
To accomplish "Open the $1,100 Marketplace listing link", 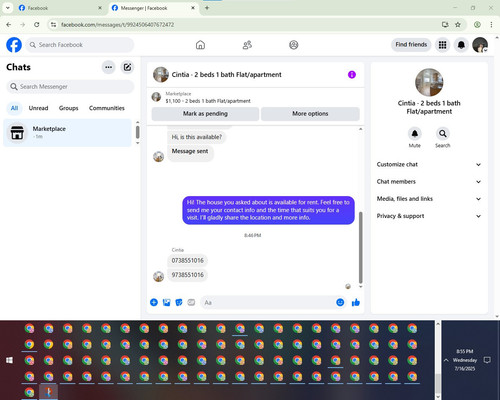I will coord(208,101).
